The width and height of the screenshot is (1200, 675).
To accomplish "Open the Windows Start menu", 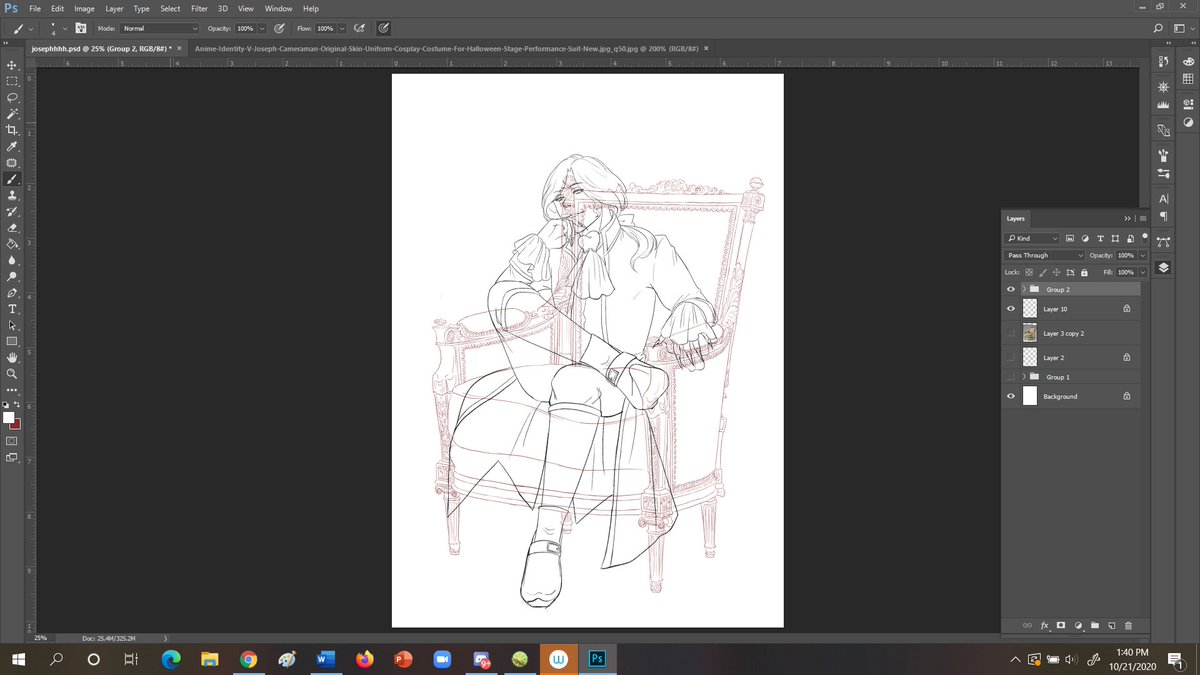I will click(17, 659).
